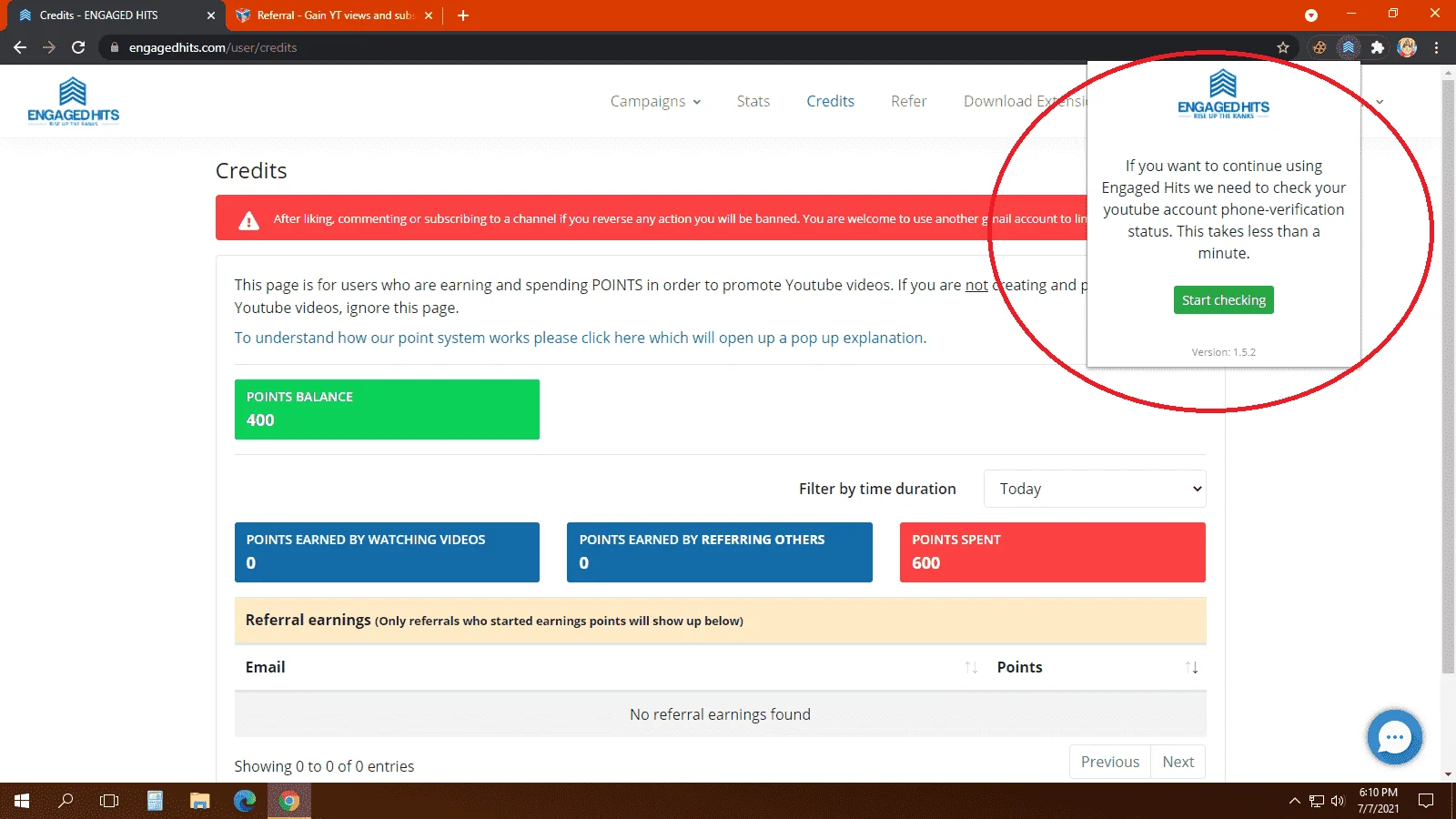Open the Chrome extensions puzzle icon

tap(1378, 47)
